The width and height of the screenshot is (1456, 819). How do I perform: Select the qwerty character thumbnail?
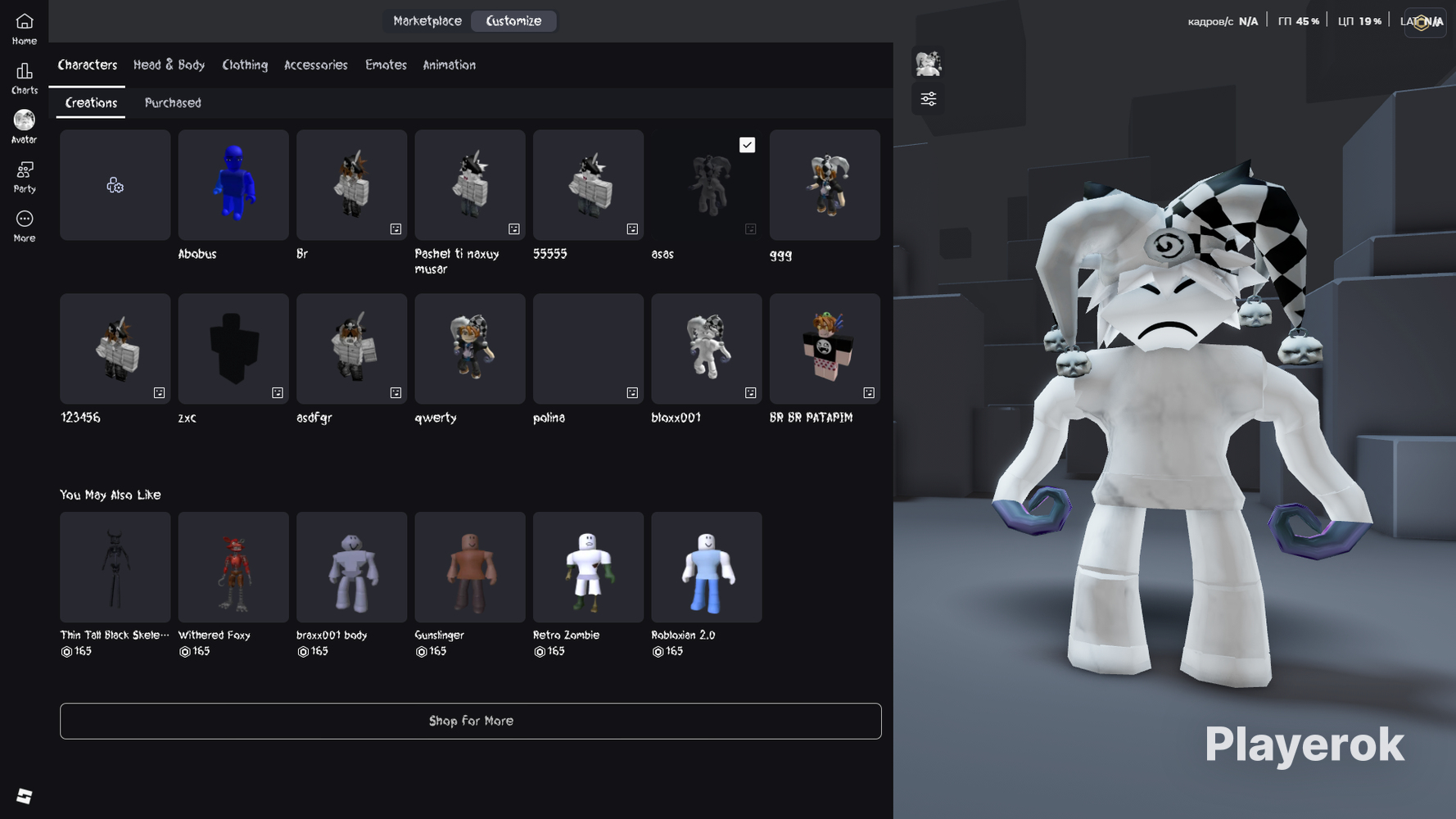click(470, 349)
